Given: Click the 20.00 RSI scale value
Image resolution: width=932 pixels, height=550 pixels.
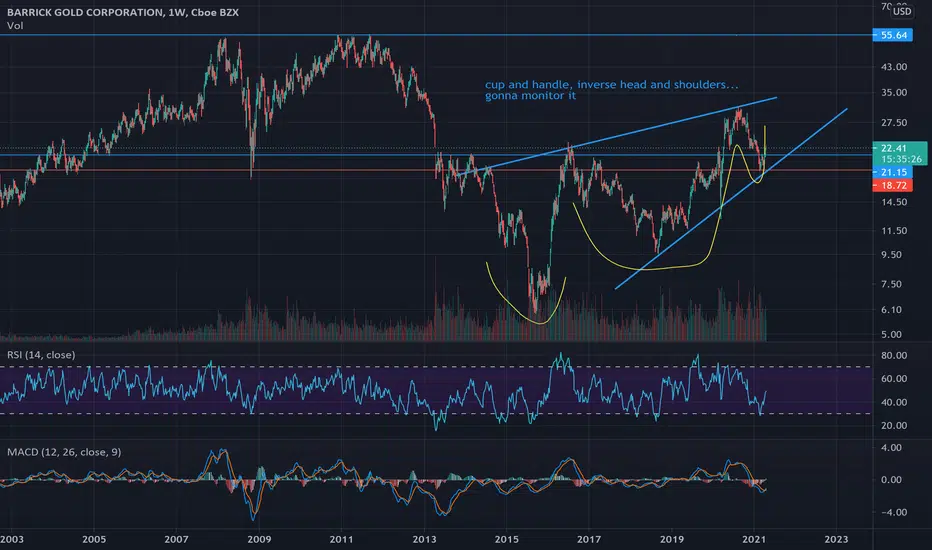Looking at the screenshot, I should [894, 426].
